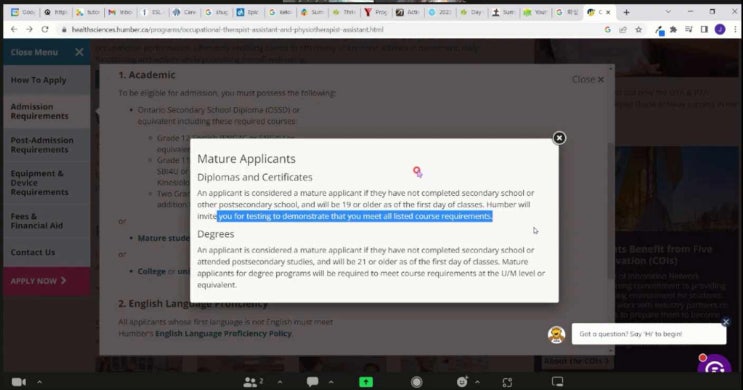Viewport: 743px width, 390px height.
Task: Open the Chrome three-dot menu
Action: pos(735,29)
